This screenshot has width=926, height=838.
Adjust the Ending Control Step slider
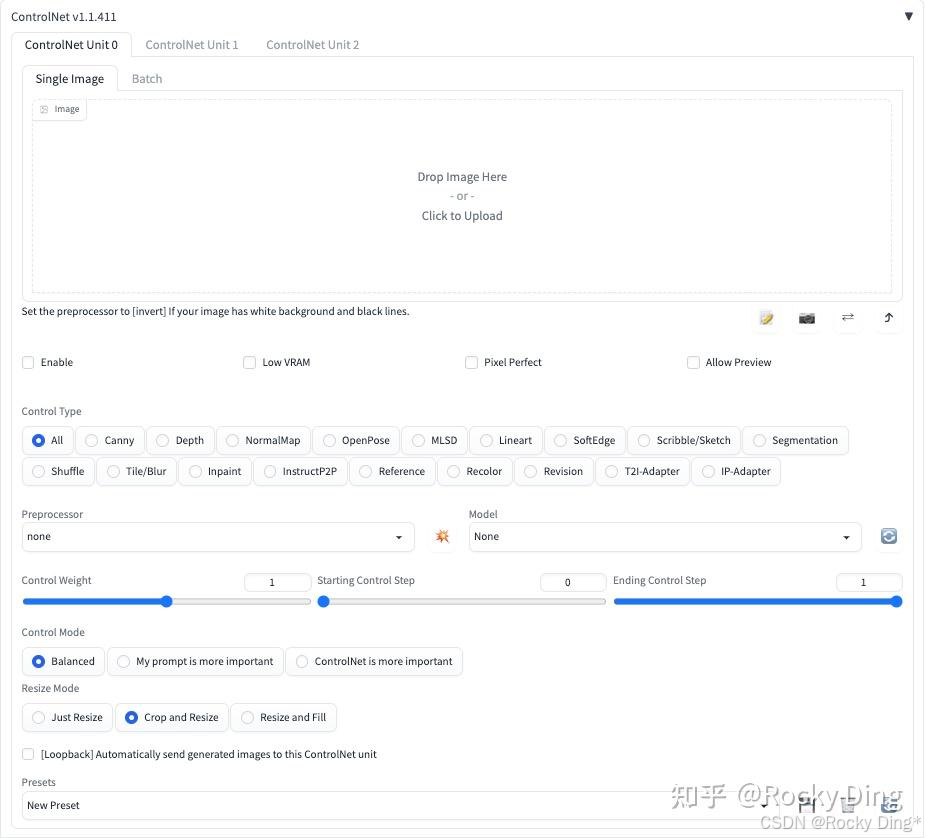(x=758, y=602)
